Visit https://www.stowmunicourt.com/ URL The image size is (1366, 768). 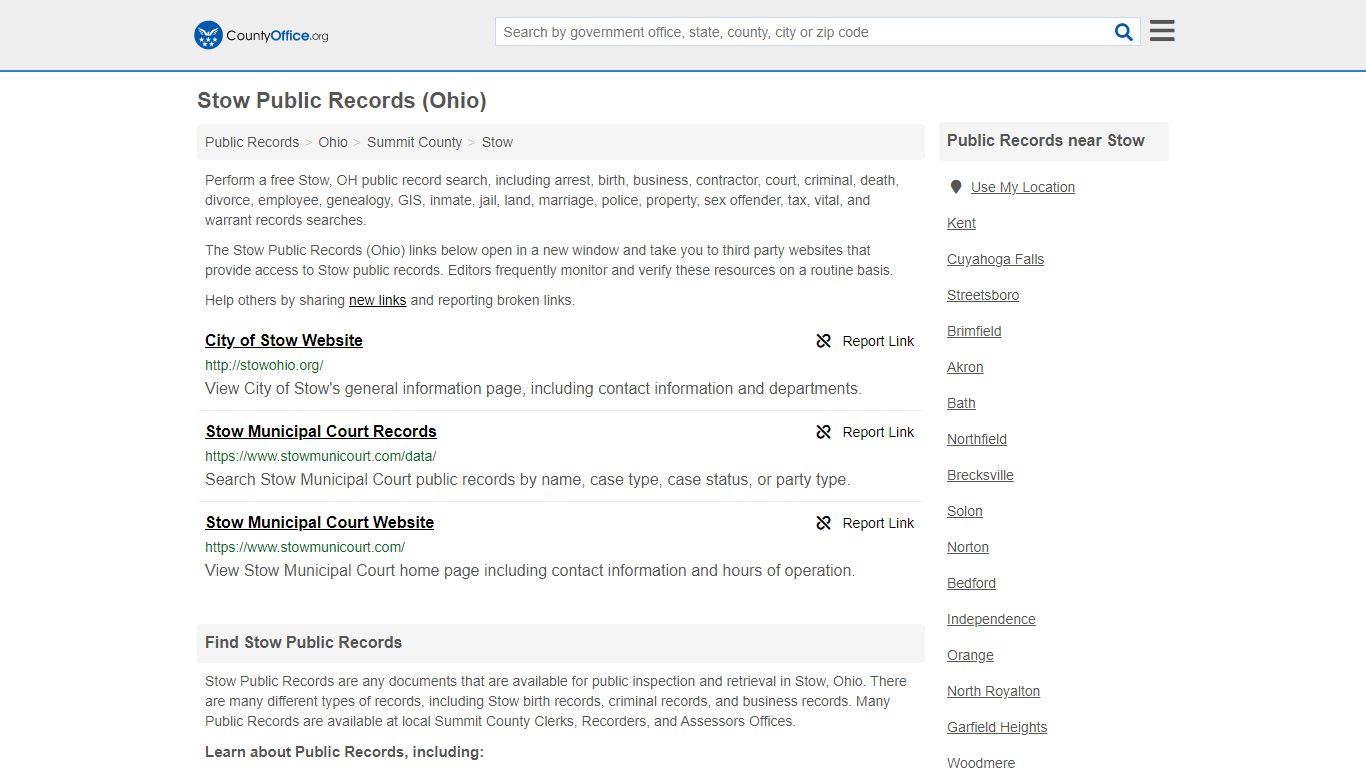point(305,547)
